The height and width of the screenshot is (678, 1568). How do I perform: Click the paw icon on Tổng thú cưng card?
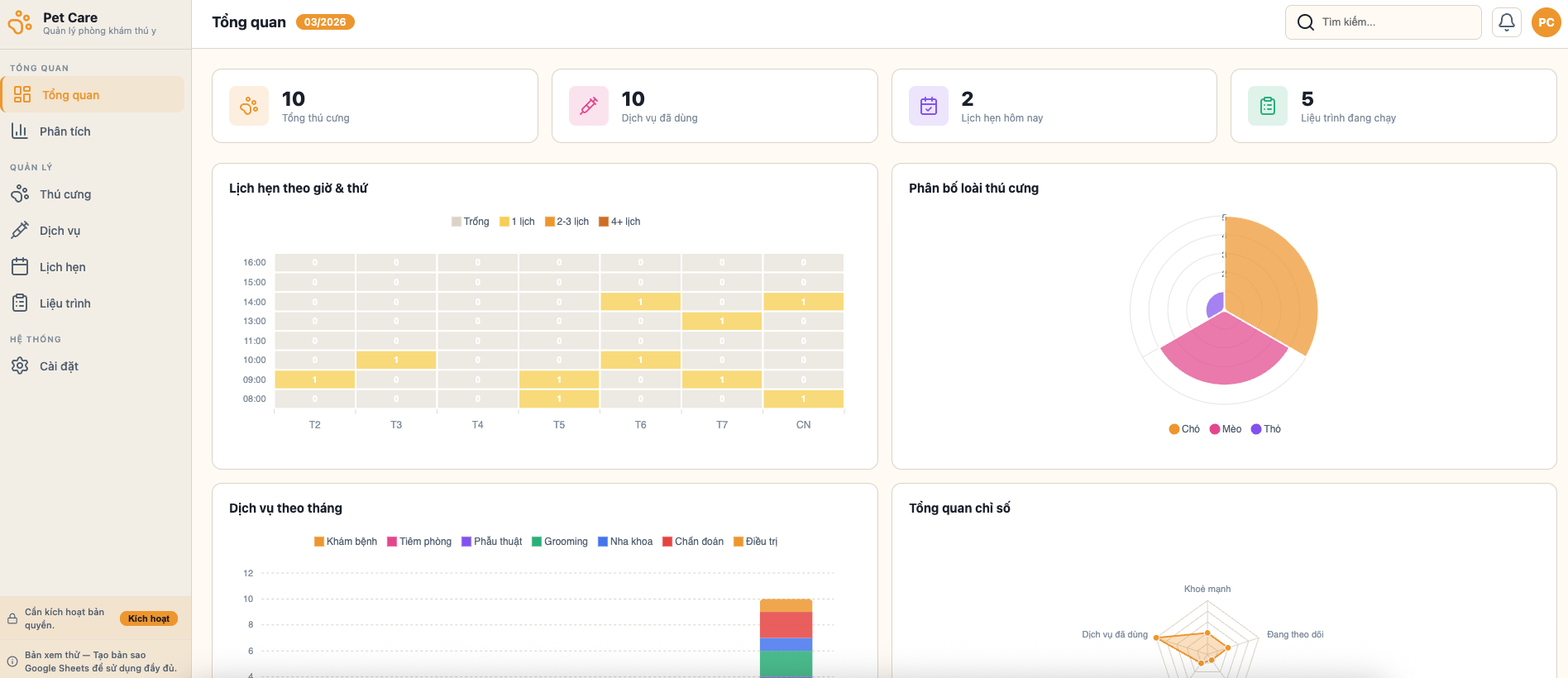click(x=249, y=106)
